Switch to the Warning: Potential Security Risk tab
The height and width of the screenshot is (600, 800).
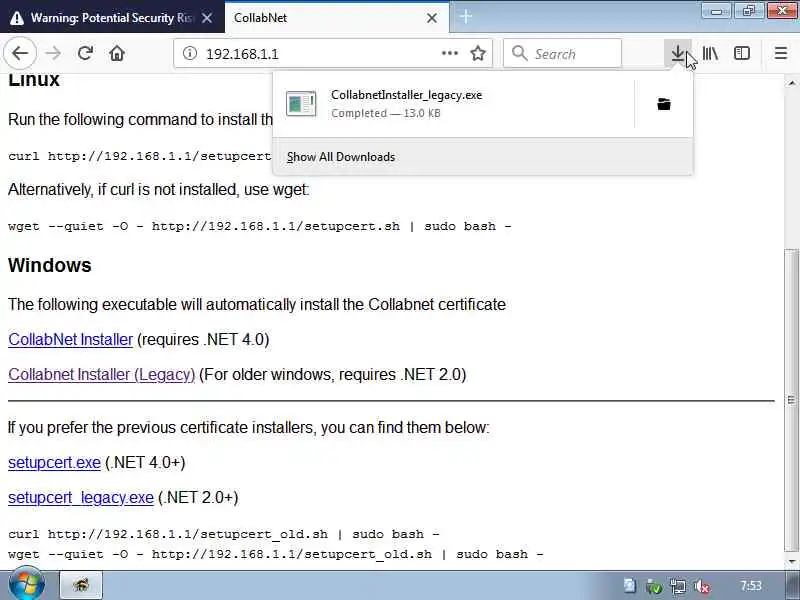pos(112,17)
